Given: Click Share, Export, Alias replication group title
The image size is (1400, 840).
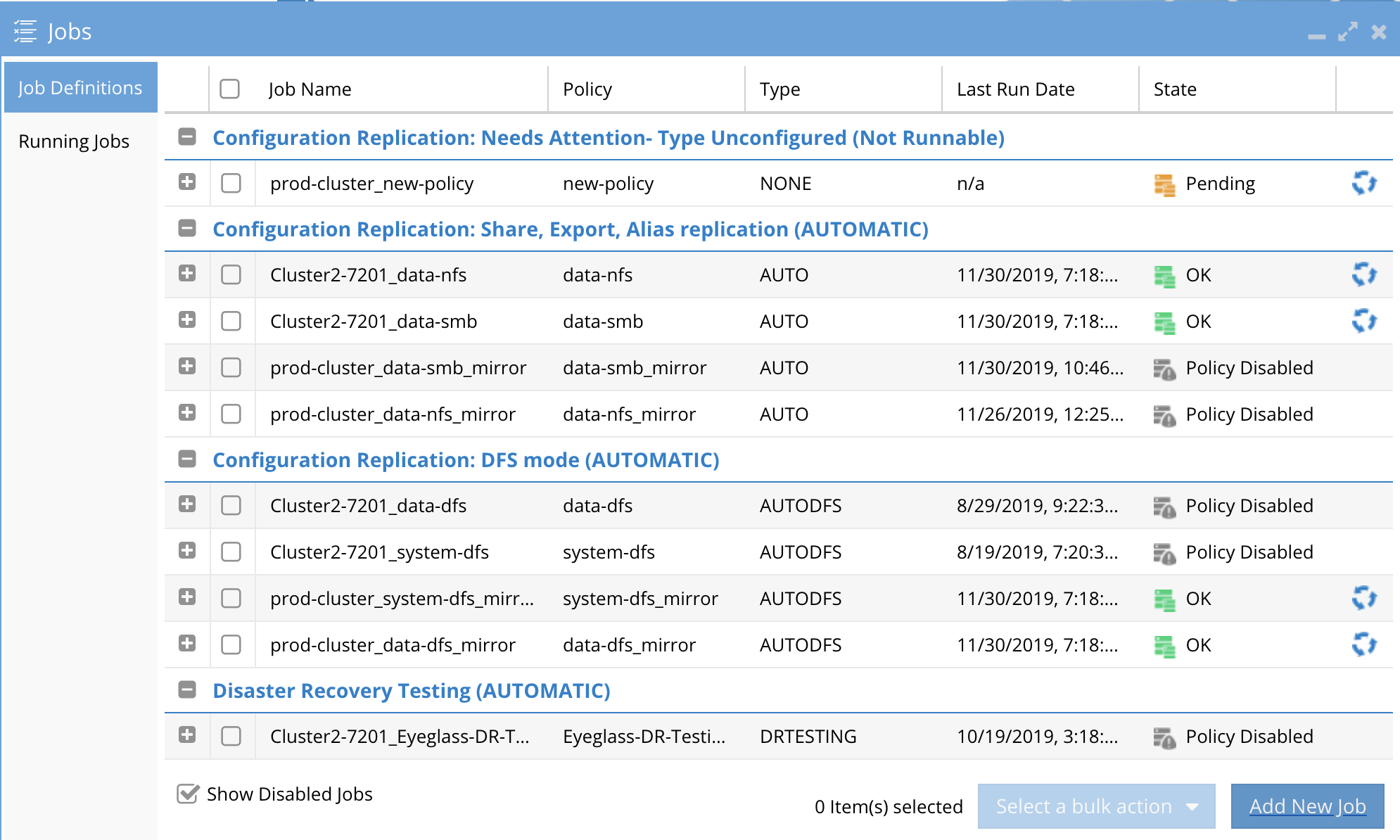Looking at the screenshot, I should point(571,229).
